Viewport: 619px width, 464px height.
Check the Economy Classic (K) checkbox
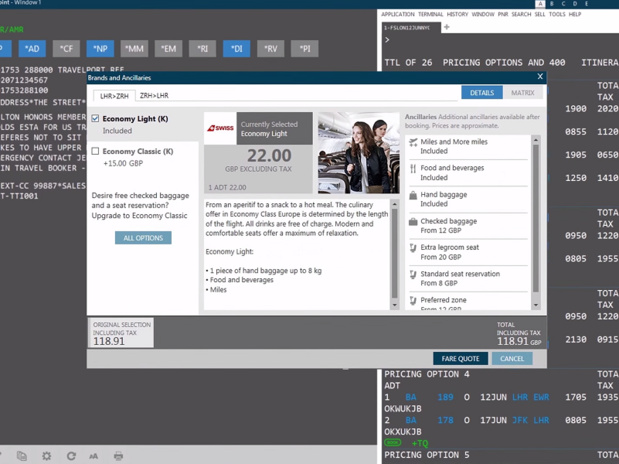96,152
